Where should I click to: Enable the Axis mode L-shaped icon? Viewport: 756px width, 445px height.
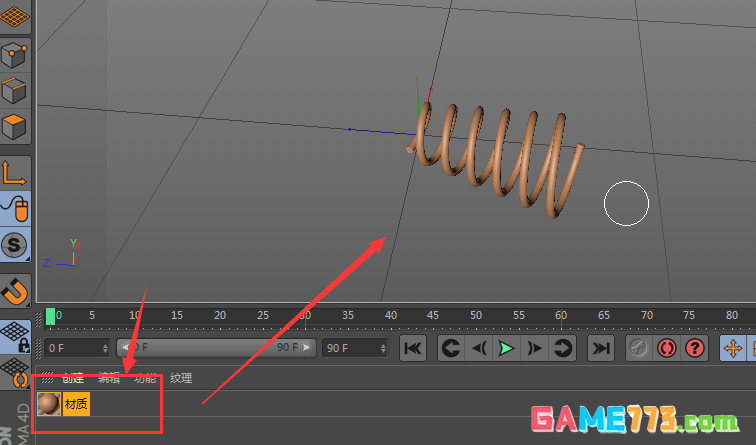click(14, 172)
